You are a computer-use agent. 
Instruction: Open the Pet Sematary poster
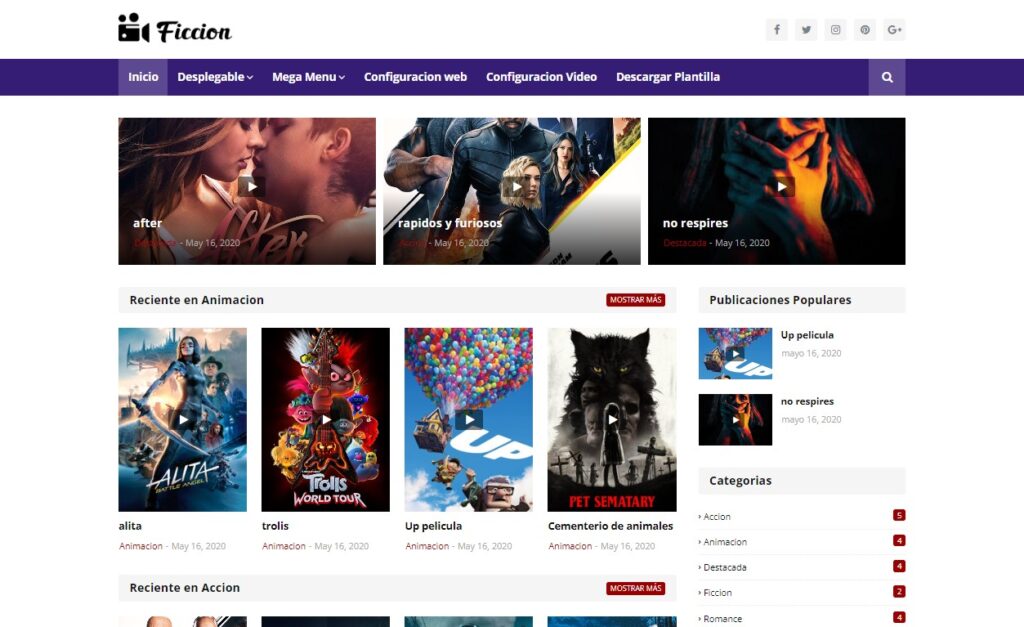[x=612, y=419]
